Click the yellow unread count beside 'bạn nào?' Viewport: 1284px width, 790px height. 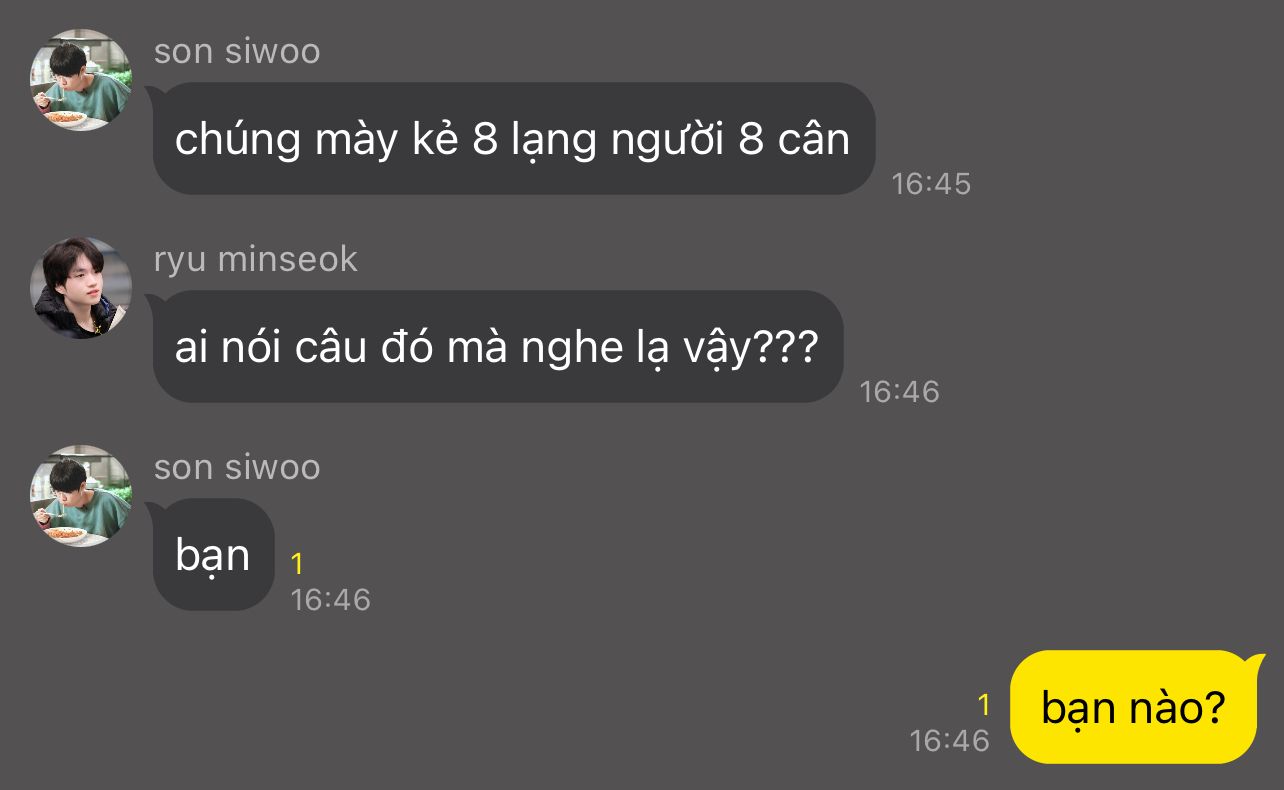coord(984,706)
